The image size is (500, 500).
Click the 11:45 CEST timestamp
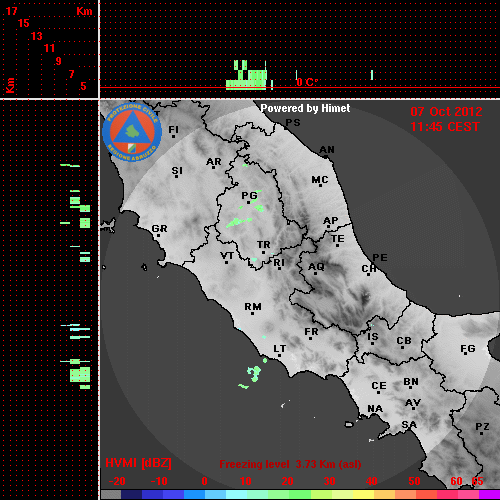(x=445, y=127)
